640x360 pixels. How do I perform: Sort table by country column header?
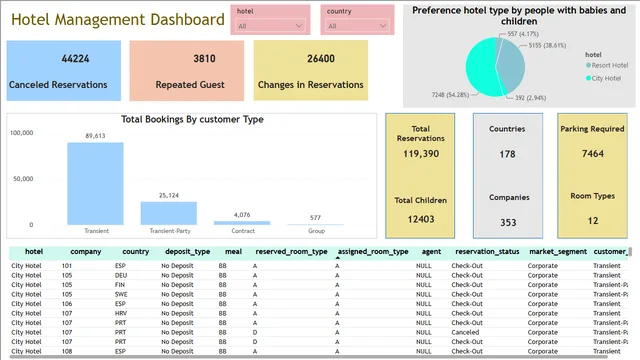tap(136, 251)
